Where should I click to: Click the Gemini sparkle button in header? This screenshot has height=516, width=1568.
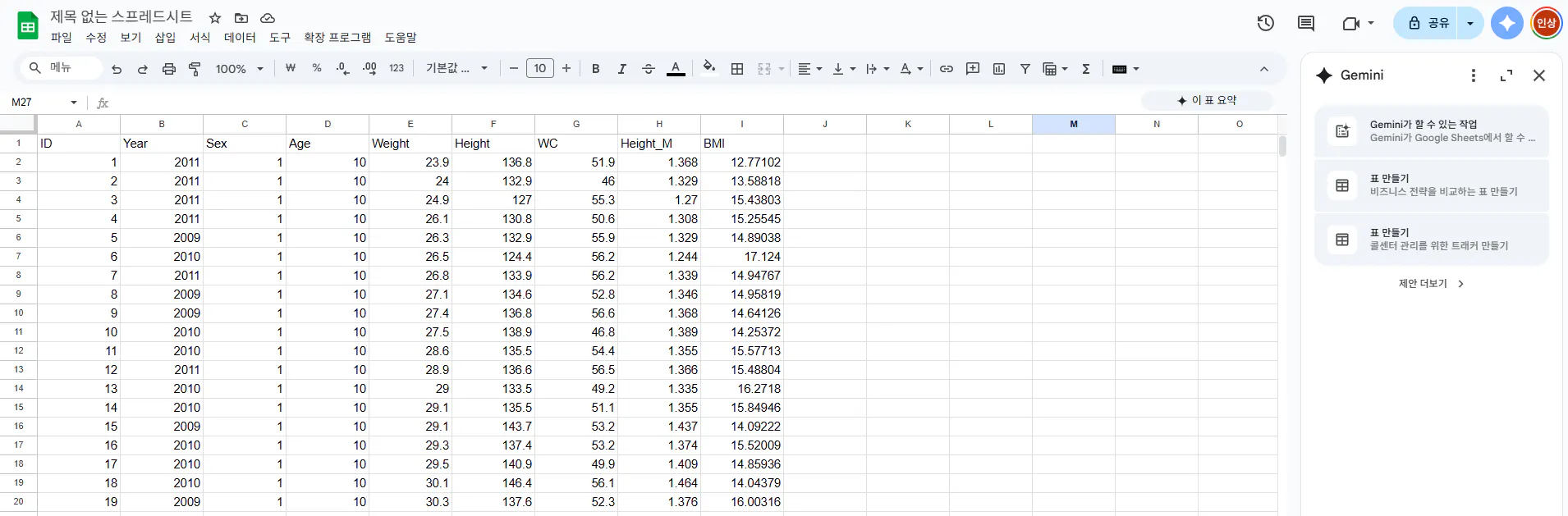pos(1507,23)
